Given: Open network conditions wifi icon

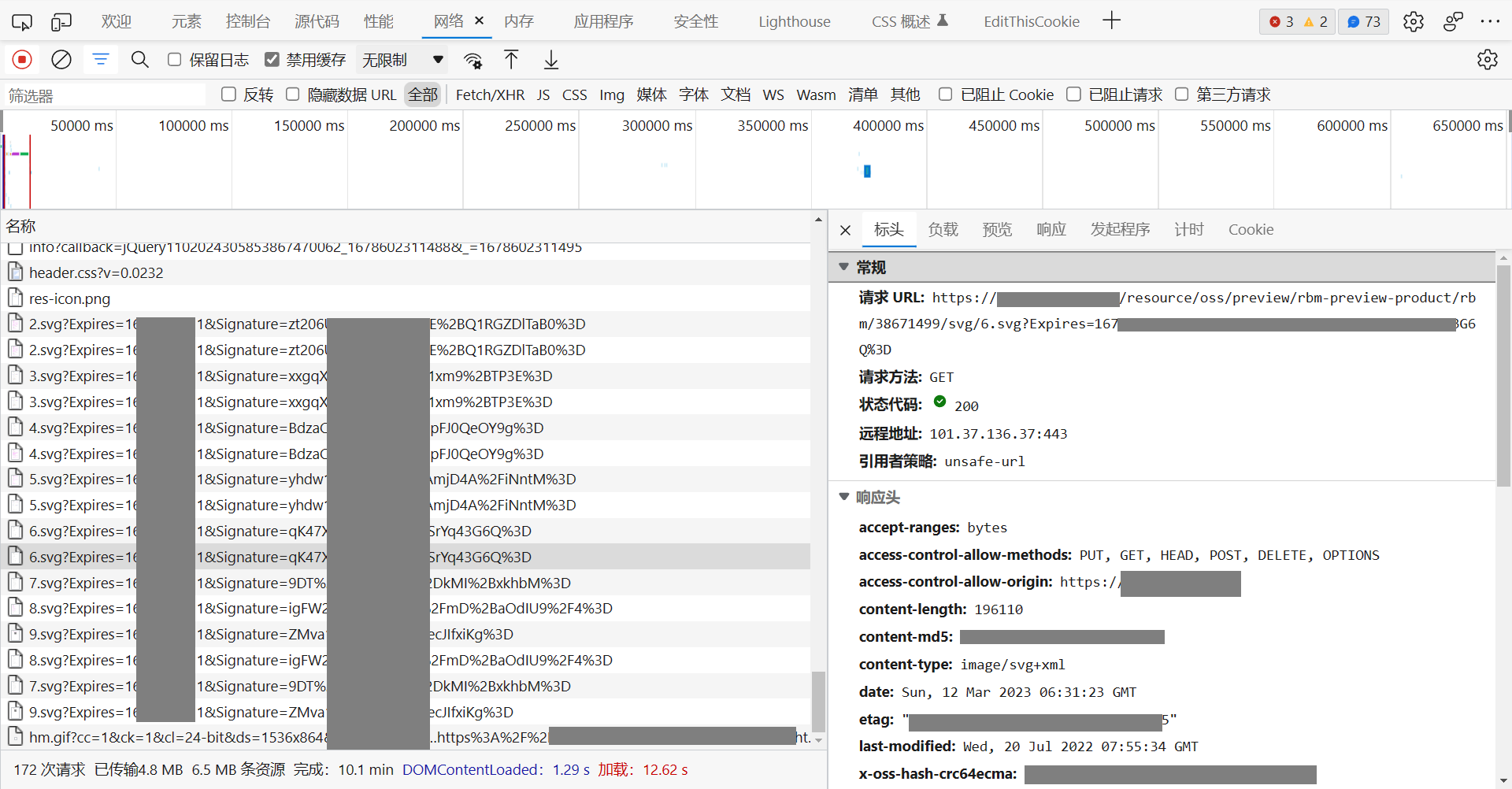Looking at the screenshot, I should pyautogui.click(x=472, y=61).
